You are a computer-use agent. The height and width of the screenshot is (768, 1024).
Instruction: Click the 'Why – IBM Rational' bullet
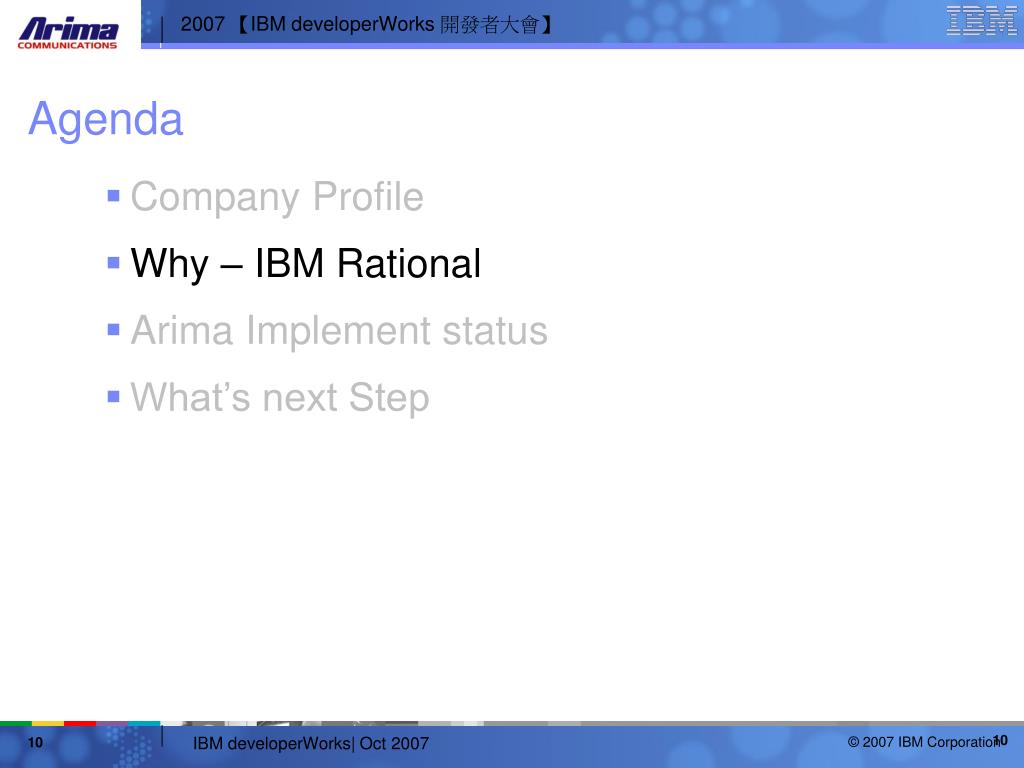[x=306, y=264]
